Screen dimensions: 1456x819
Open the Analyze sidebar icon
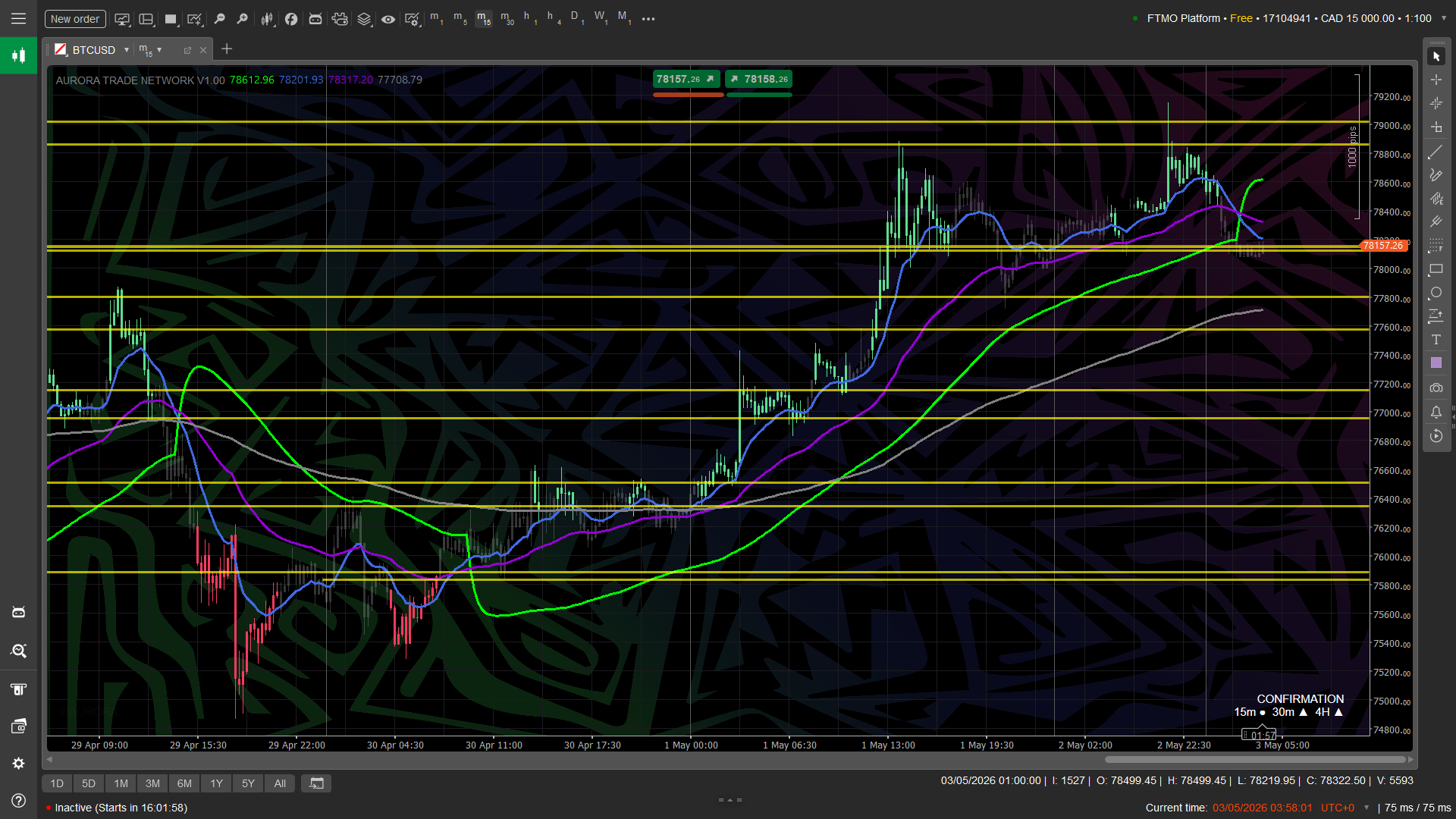[18, 651]
